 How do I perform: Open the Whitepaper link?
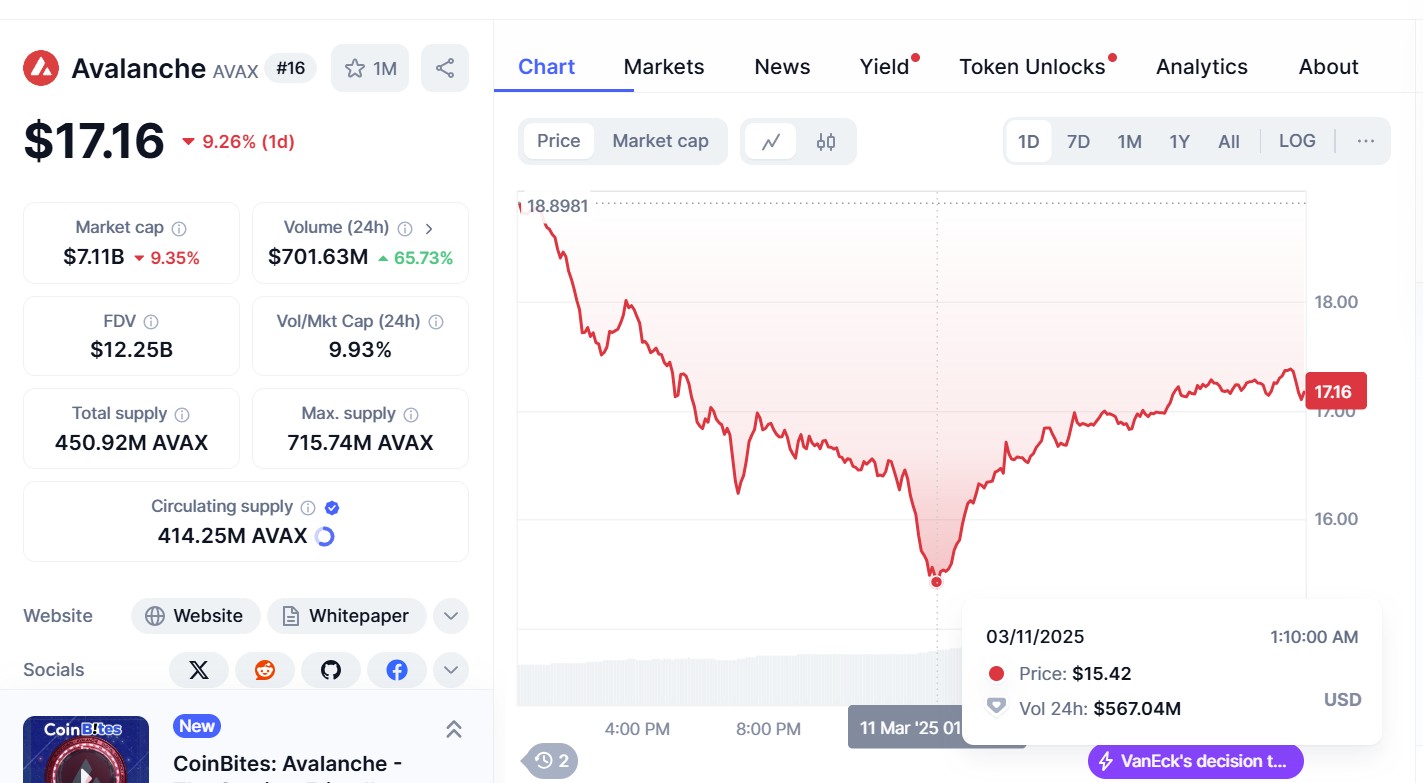coord(346,616)
